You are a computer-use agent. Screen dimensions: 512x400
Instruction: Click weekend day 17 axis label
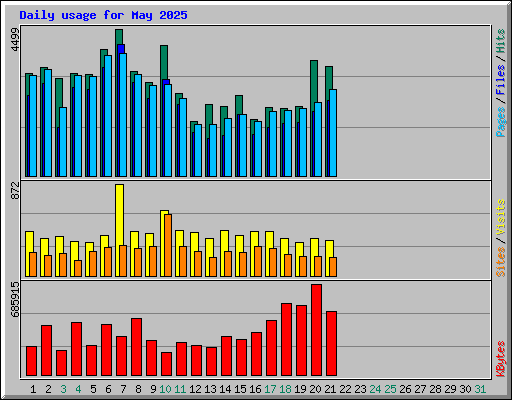270,389
